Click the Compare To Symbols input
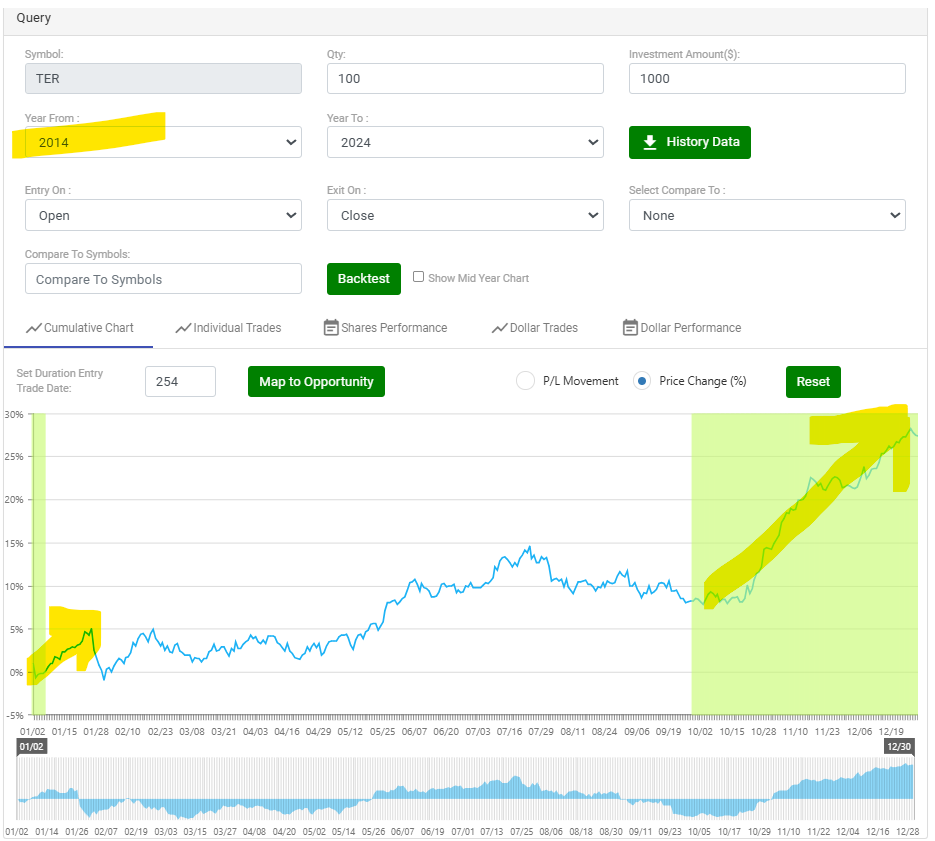 pyautogui.click(x=163, y=279)
